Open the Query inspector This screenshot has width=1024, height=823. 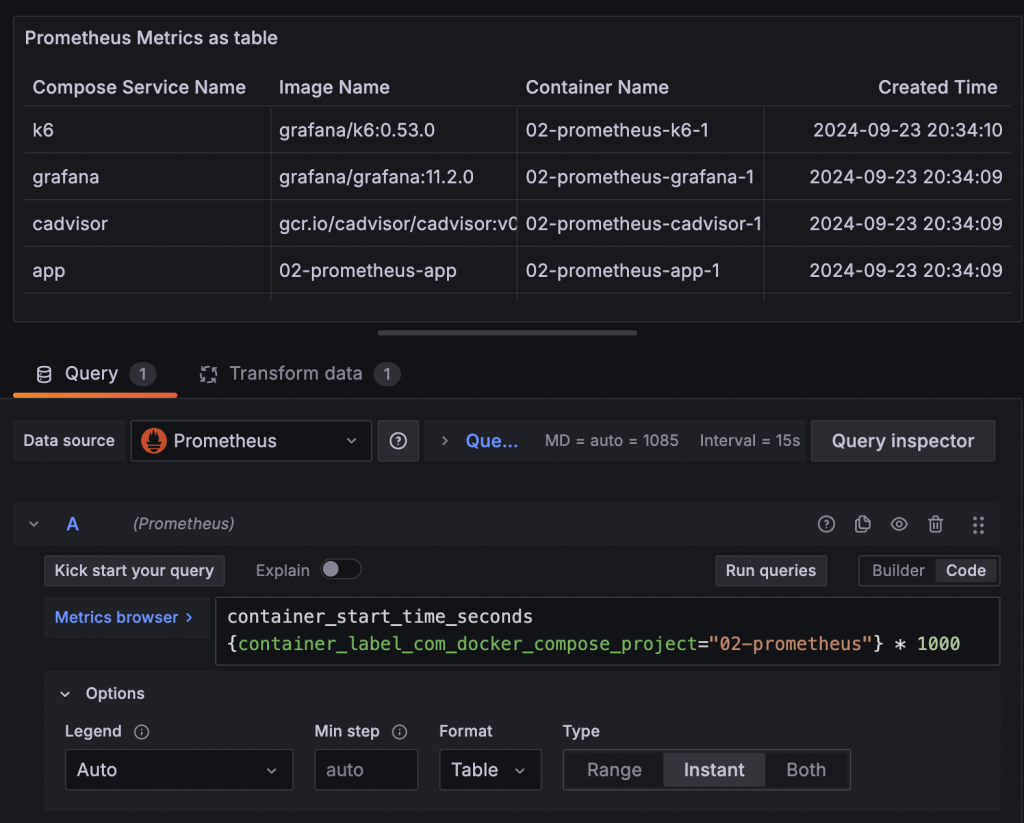pyautogui.click(x=902, y=441)
